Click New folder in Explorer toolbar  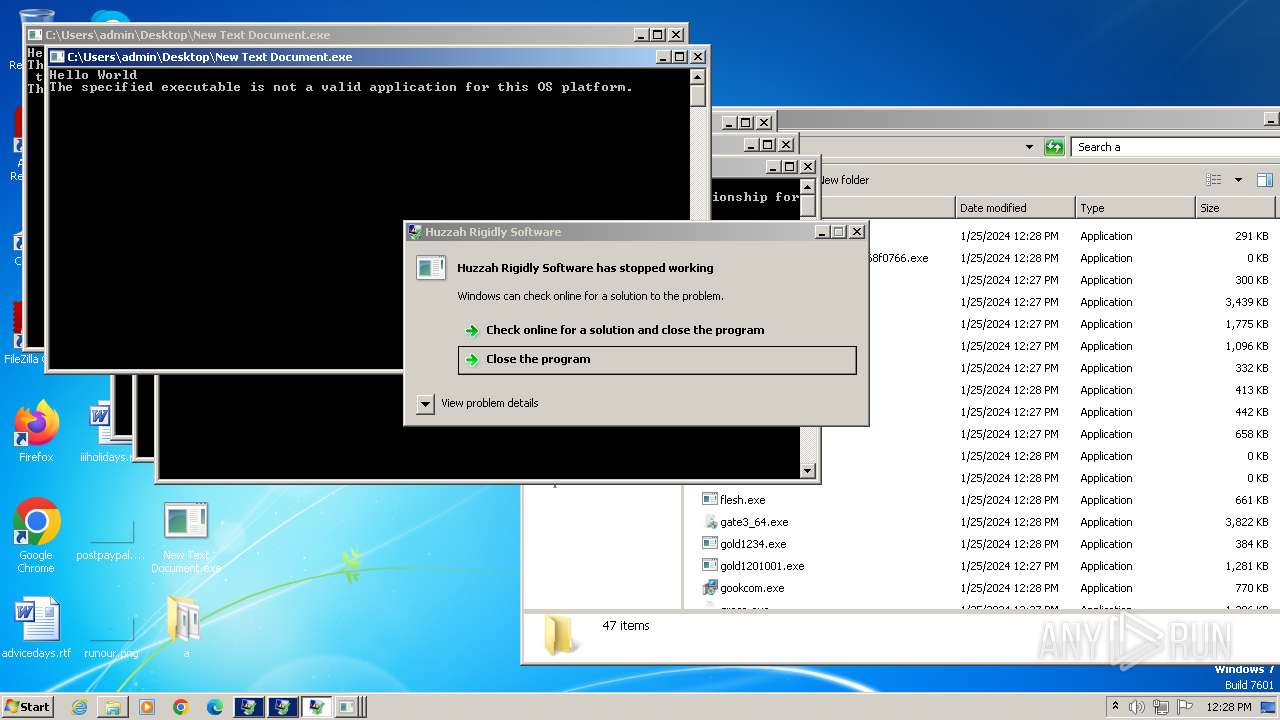pos(844,180)
